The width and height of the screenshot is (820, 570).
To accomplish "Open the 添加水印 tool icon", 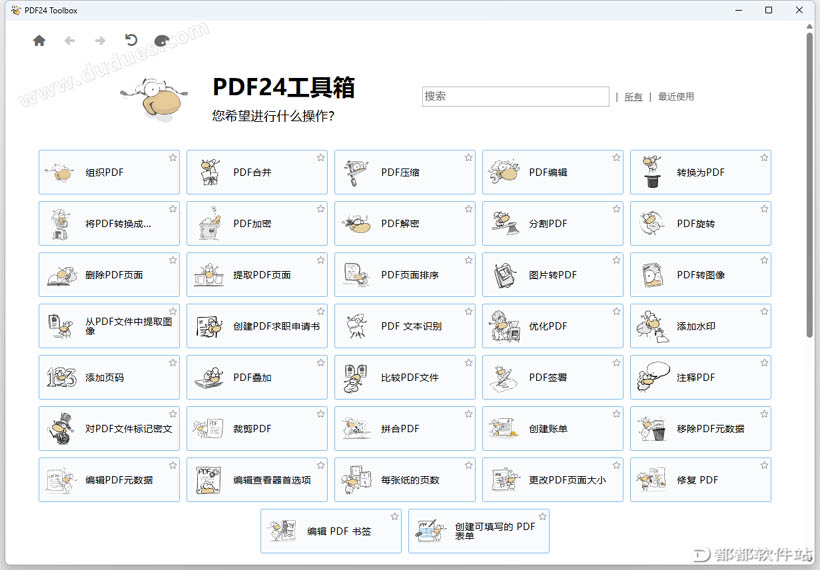I will point(652,326).
